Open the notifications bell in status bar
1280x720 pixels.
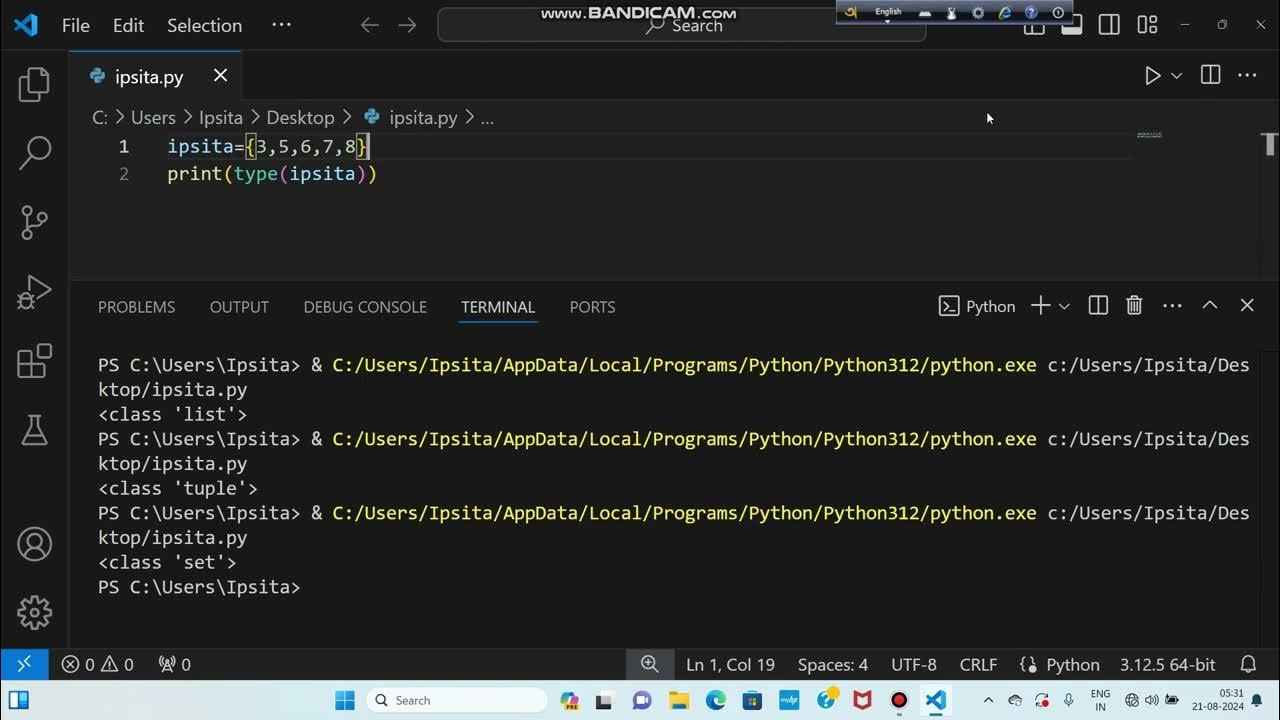click(x=1248, y=664)
